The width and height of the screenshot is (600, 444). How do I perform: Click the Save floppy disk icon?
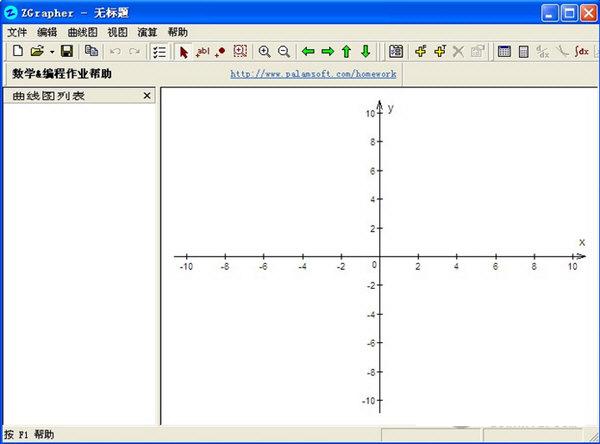click(67, 51)
